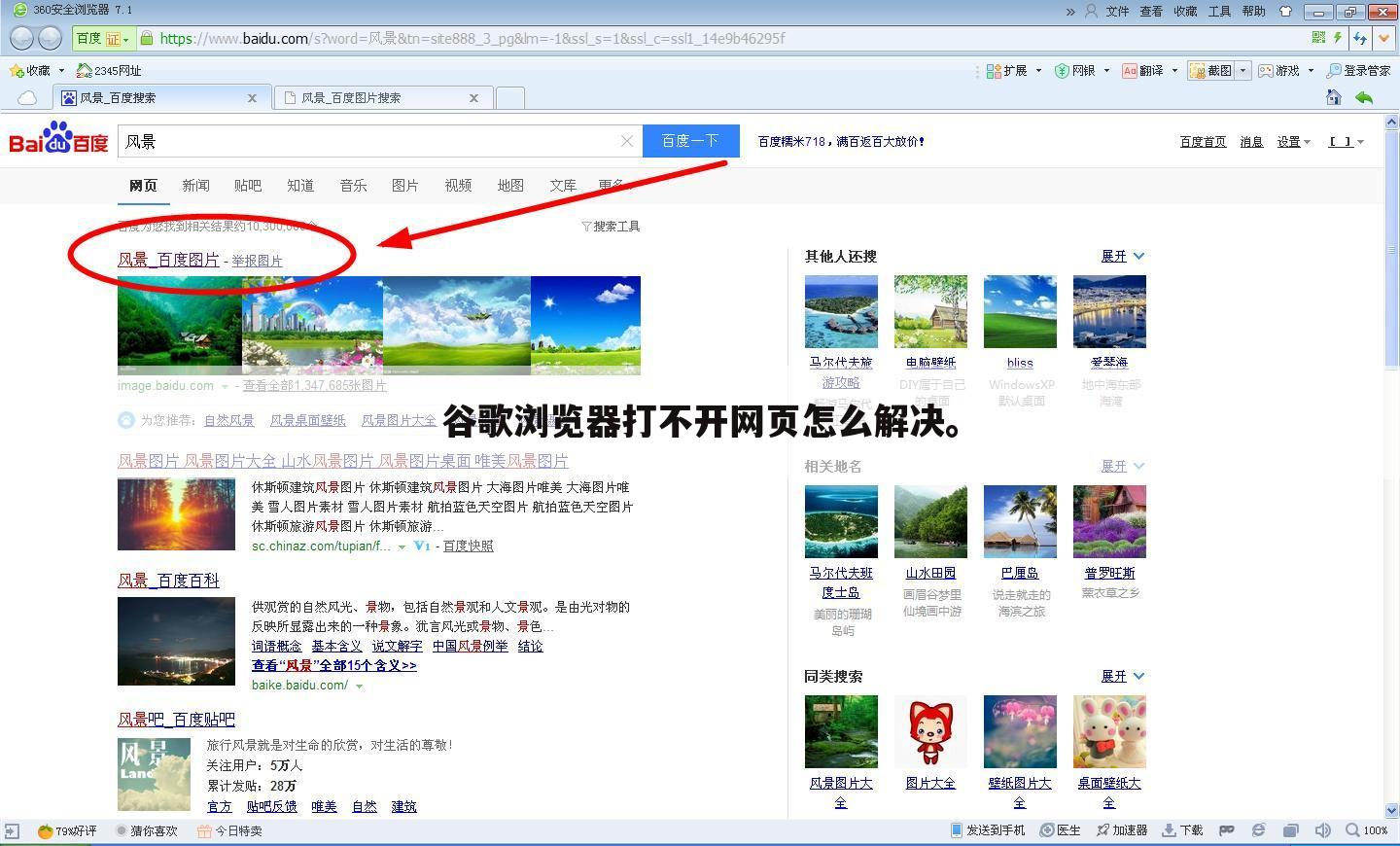This screenshot has width=1400, height=846.
Task: Click the home icon at tab bar right
Action: pos(1334,97)
